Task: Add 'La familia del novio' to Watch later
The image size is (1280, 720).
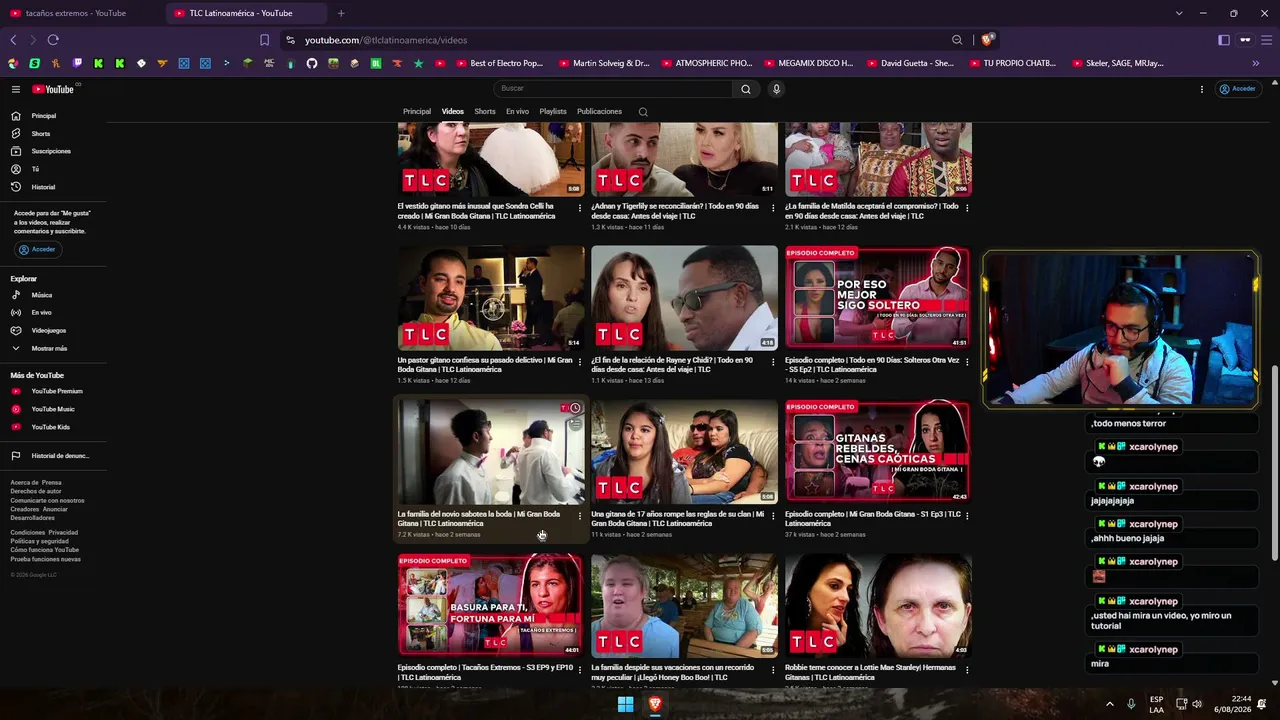Action: point(575,408)
